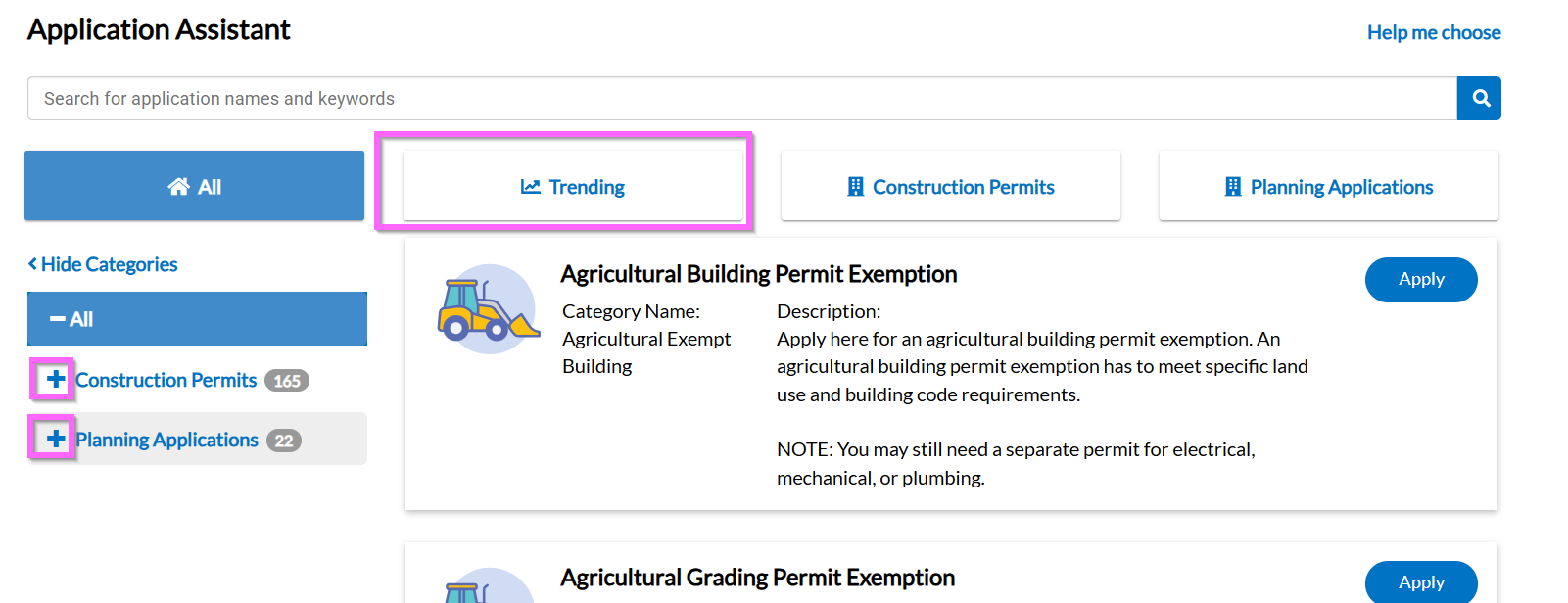Viewport: 1568px width, 603px height.
Task: Click the bulldozer icon for Agricultural Building Permit
Action: pos(488,309)
